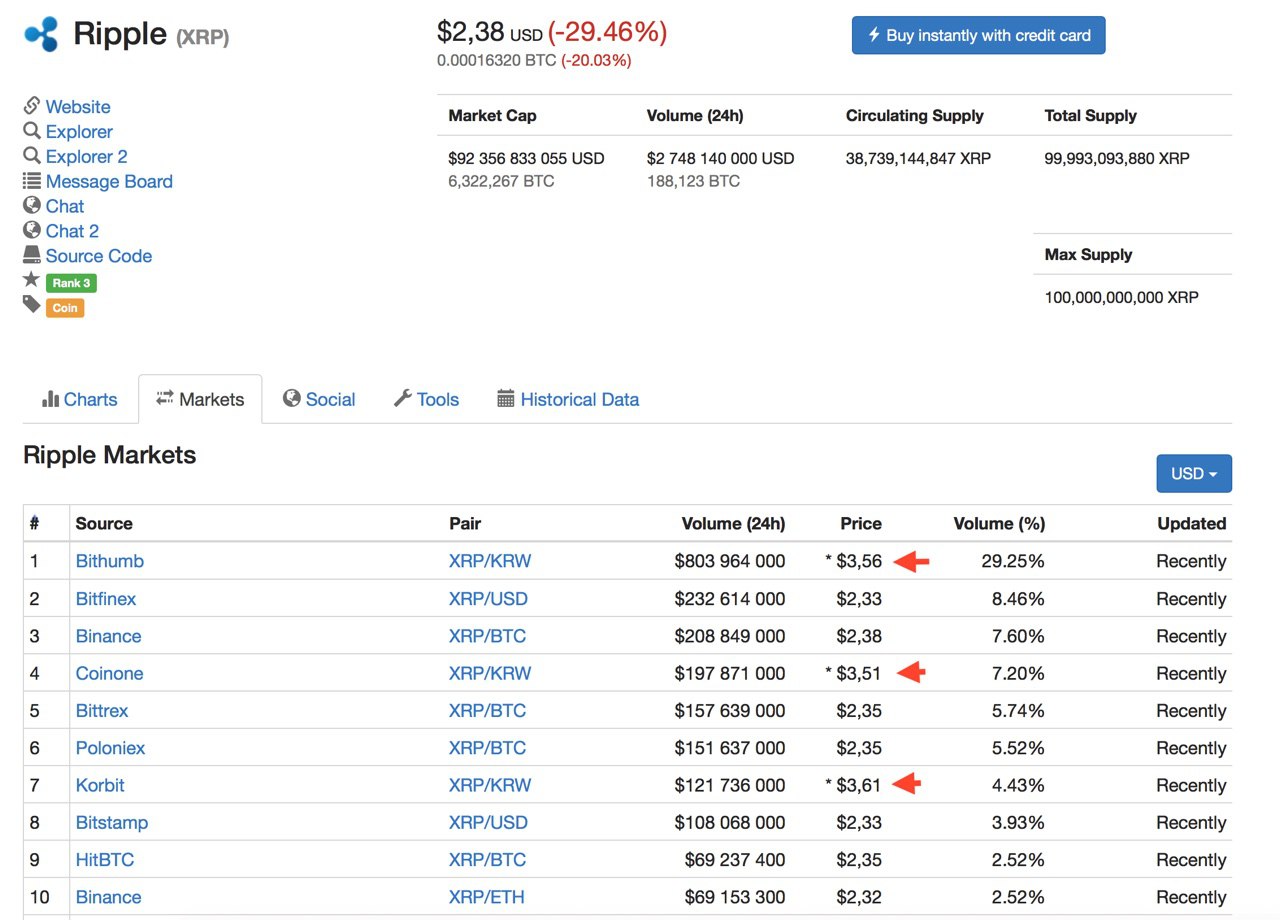
Task: Open Binance link in the XRP/BTC row
Action: 108,636
